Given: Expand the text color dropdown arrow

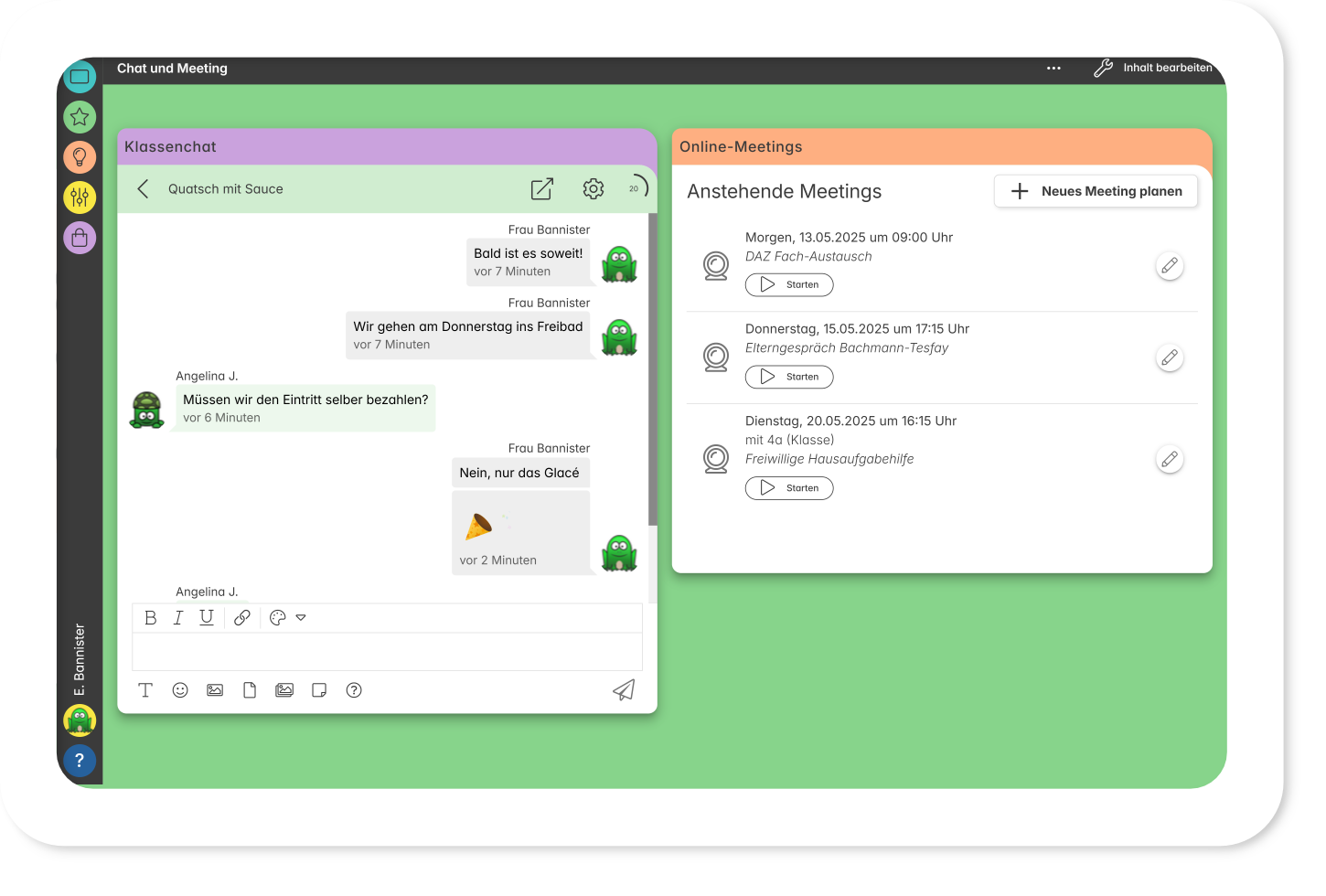Looking at the screenshot, I should (x=301, y=618).
